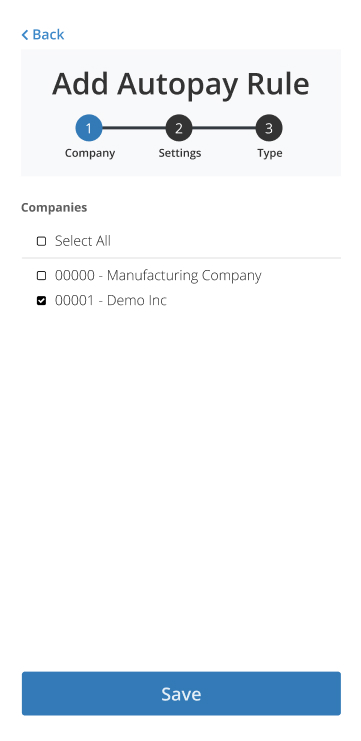Open the Settings step label
This screenshot has width=361, height=741.
pyautogui.click(x=180, y=153)
